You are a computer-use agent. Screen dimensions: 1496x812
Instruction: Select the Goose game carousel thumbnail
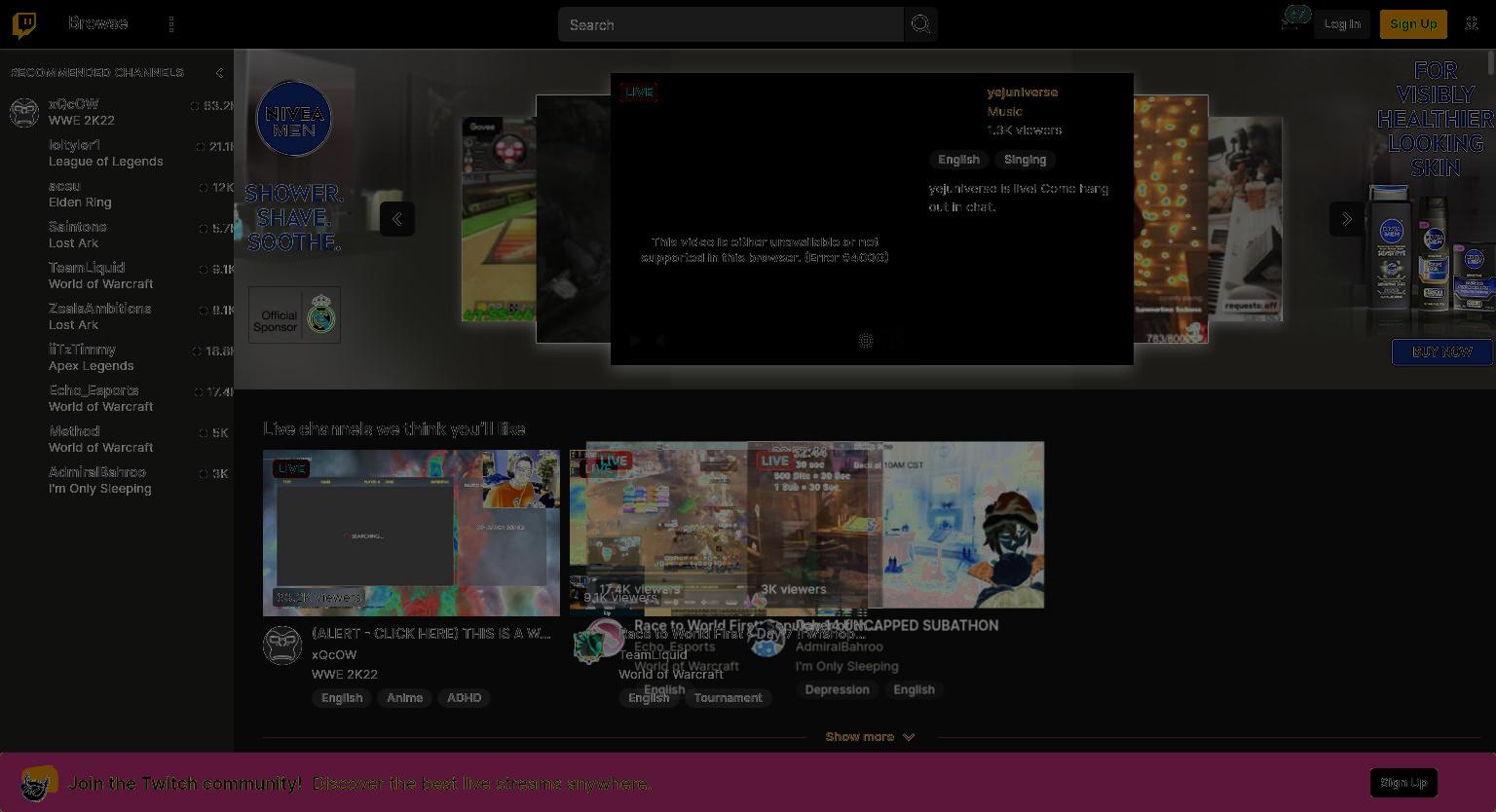498,219
